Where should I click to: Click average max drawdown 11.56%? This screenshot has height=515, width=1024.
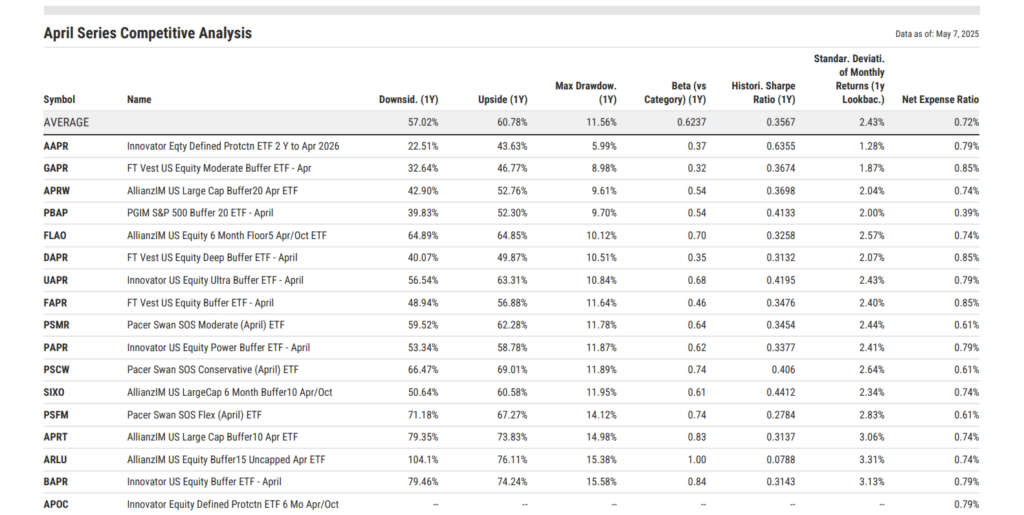601,123
